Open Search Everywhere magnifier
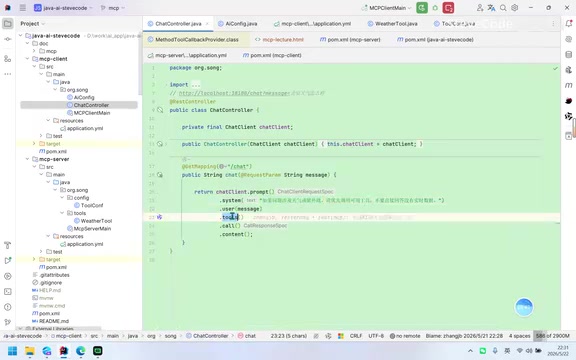 [x=503, y=8]
